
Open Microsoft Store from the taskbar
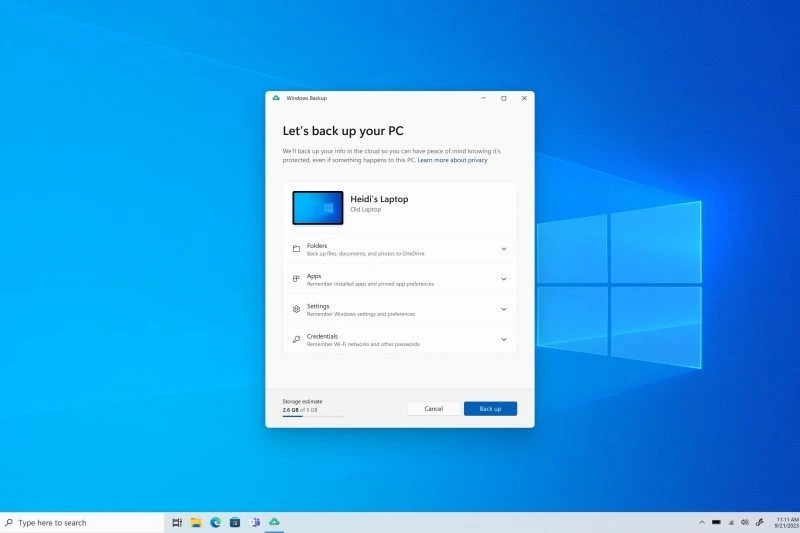(235, 522)
